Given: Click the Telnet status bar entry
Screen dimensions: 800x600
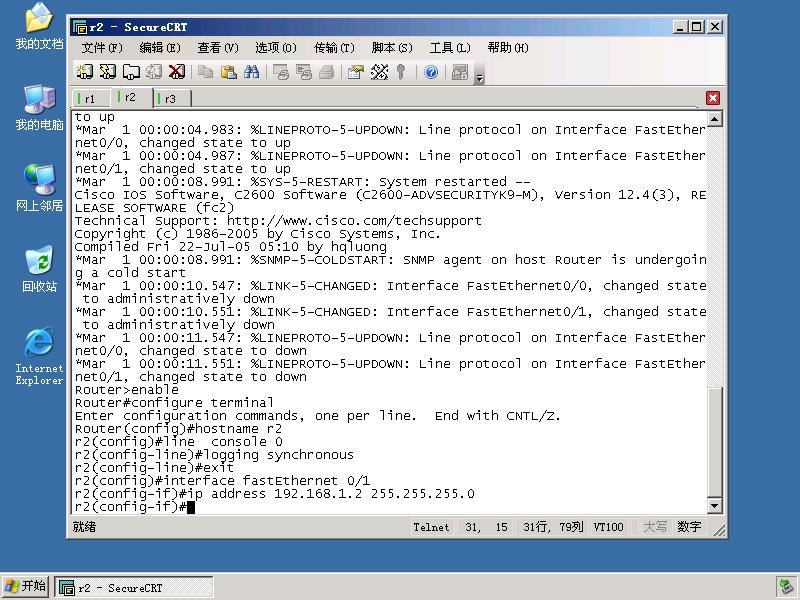Looking at the screenshot, I should 431,527.
